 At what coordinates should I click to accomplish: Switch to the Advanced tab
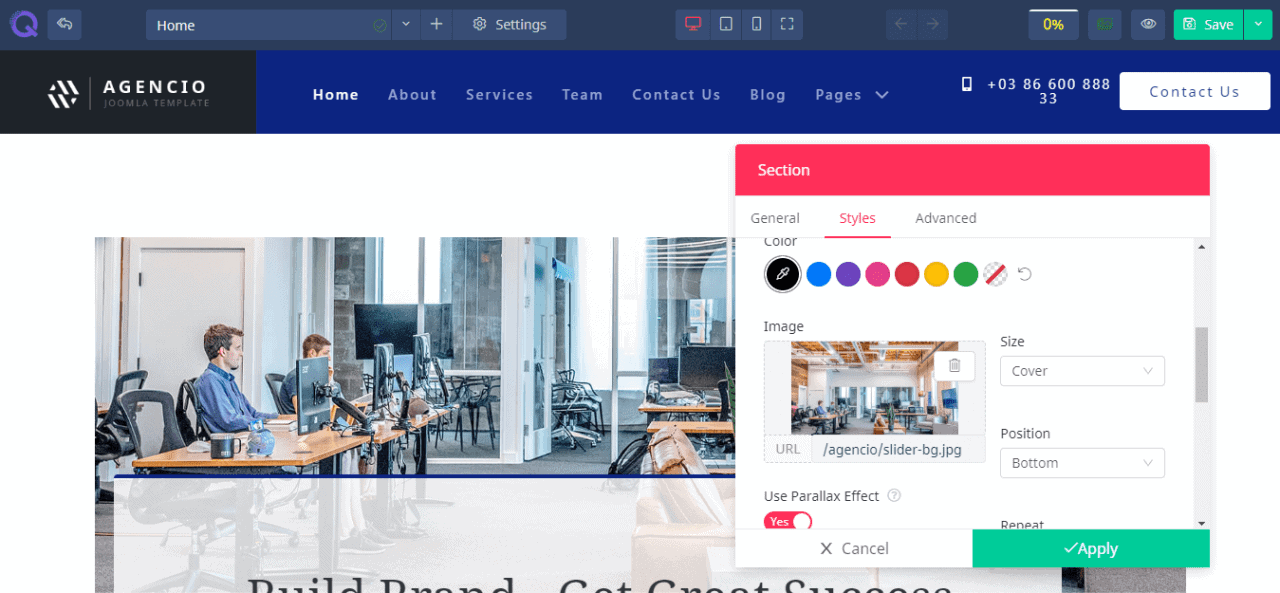[945, 218]
